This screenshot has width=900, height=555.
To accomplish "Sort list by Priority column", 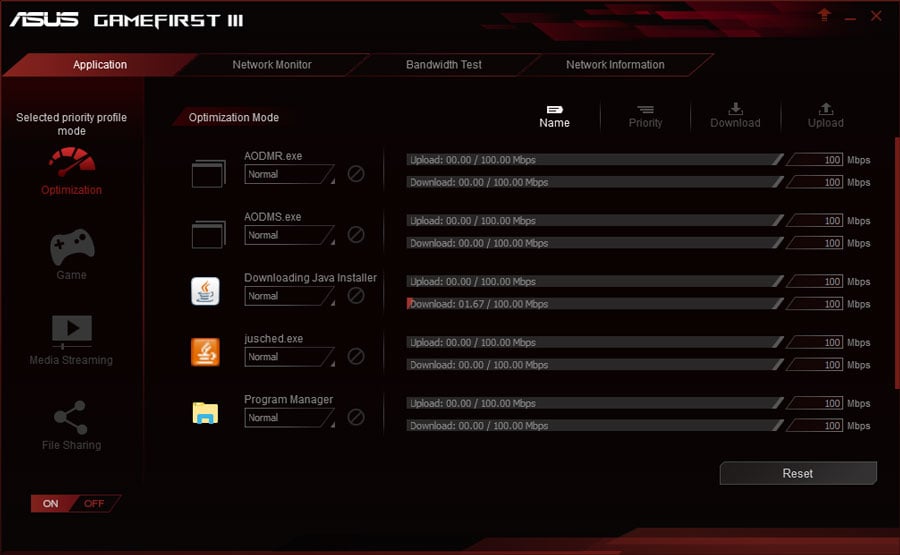I will pos(645,117).
